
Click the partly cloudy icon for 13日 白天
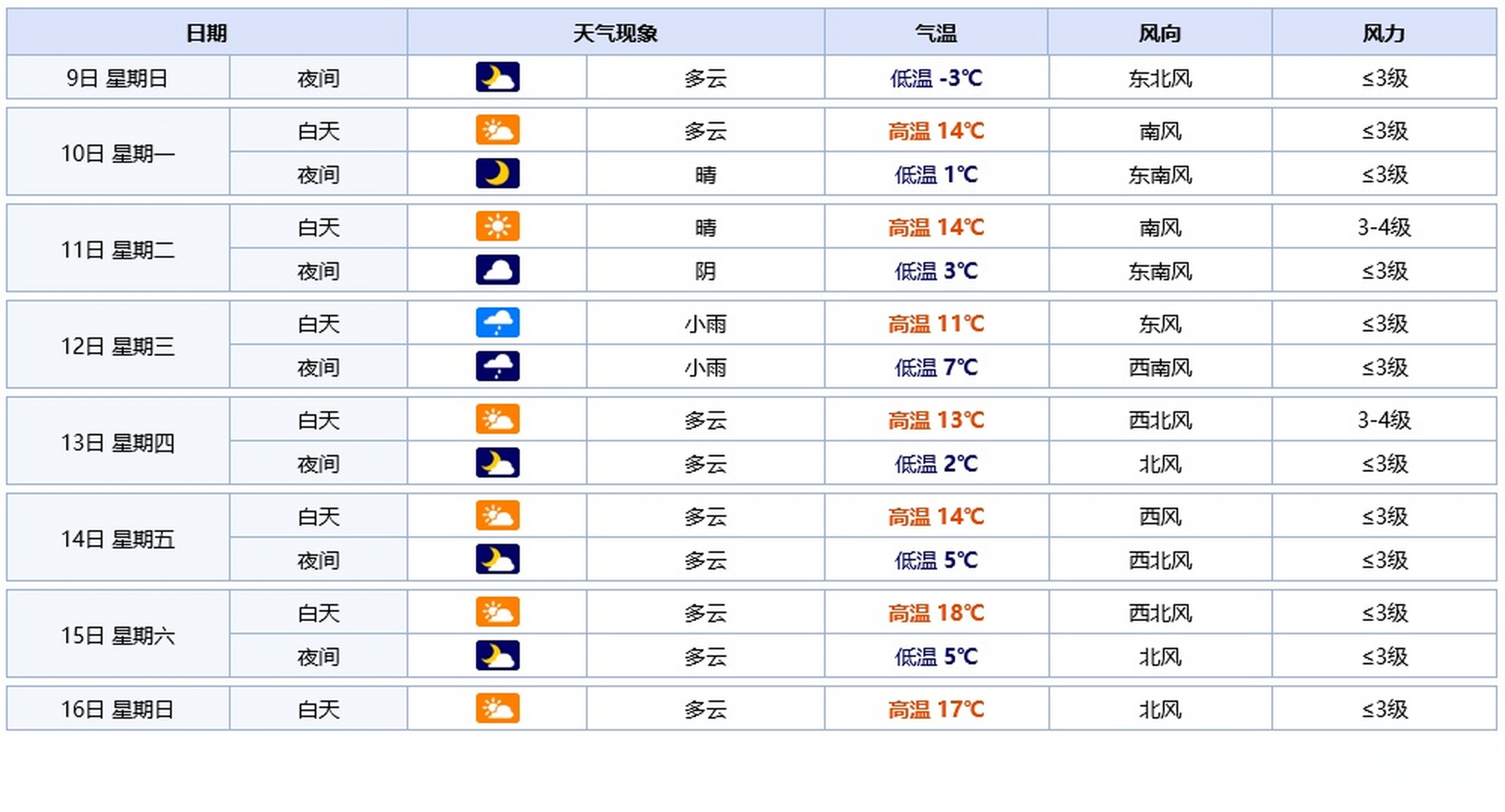tap(497, 419)
